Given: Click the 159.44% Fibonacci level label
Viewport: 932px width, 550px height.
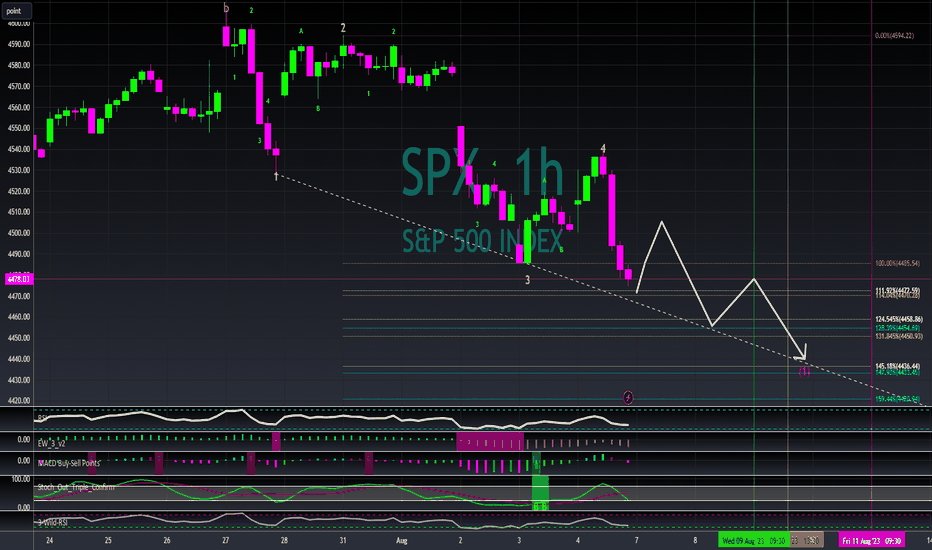Looking at the screenshot, I should 898,399.
